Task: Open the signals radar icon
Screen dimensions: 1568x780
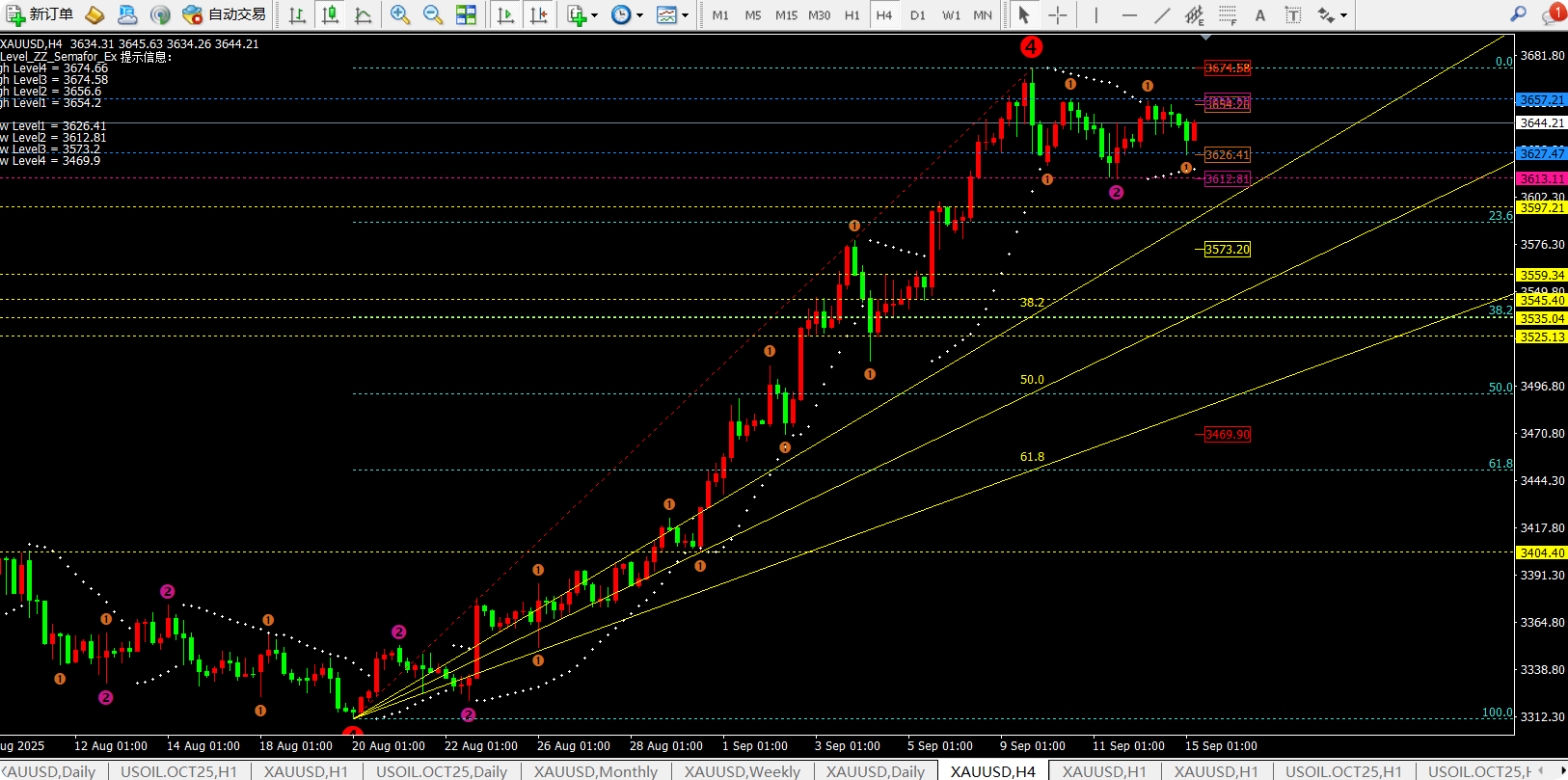Action: [160, 14]
